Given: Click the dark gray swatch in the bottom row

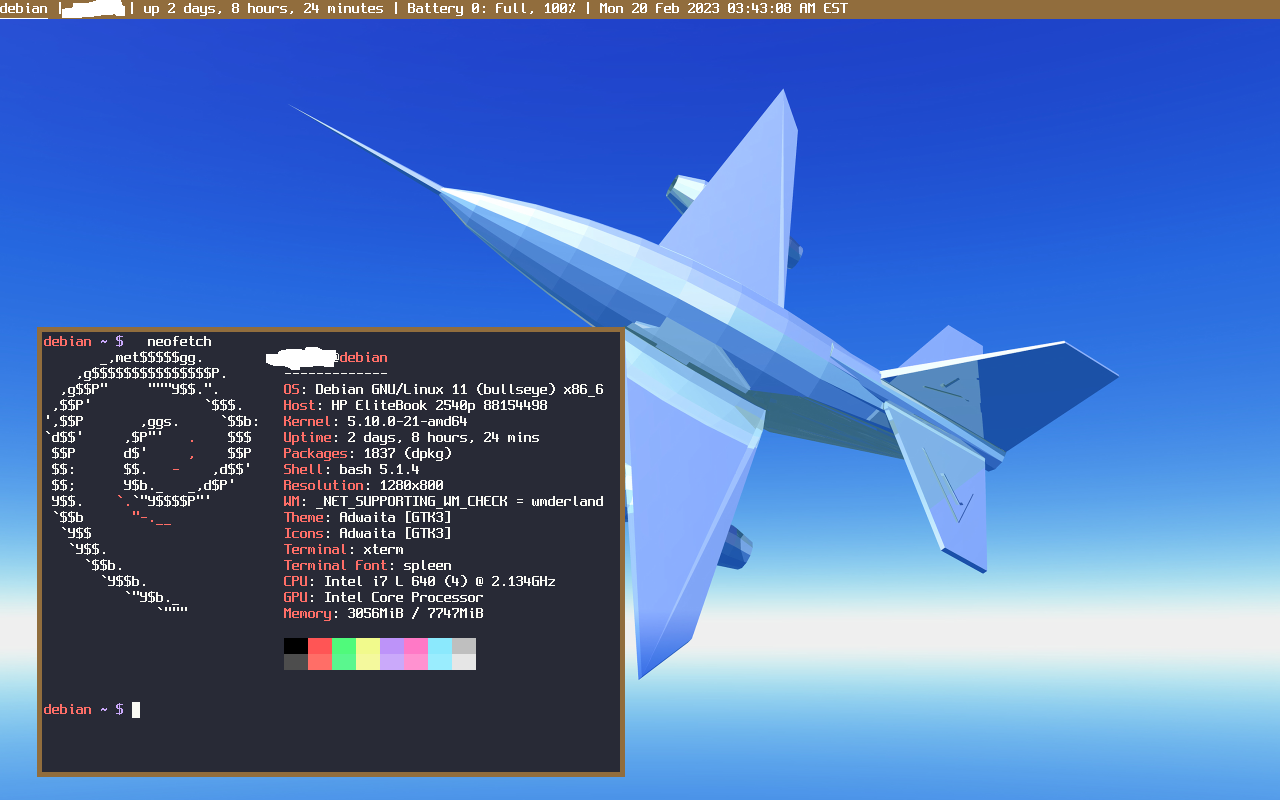Looking at the screenshot, I should [296, 662].
